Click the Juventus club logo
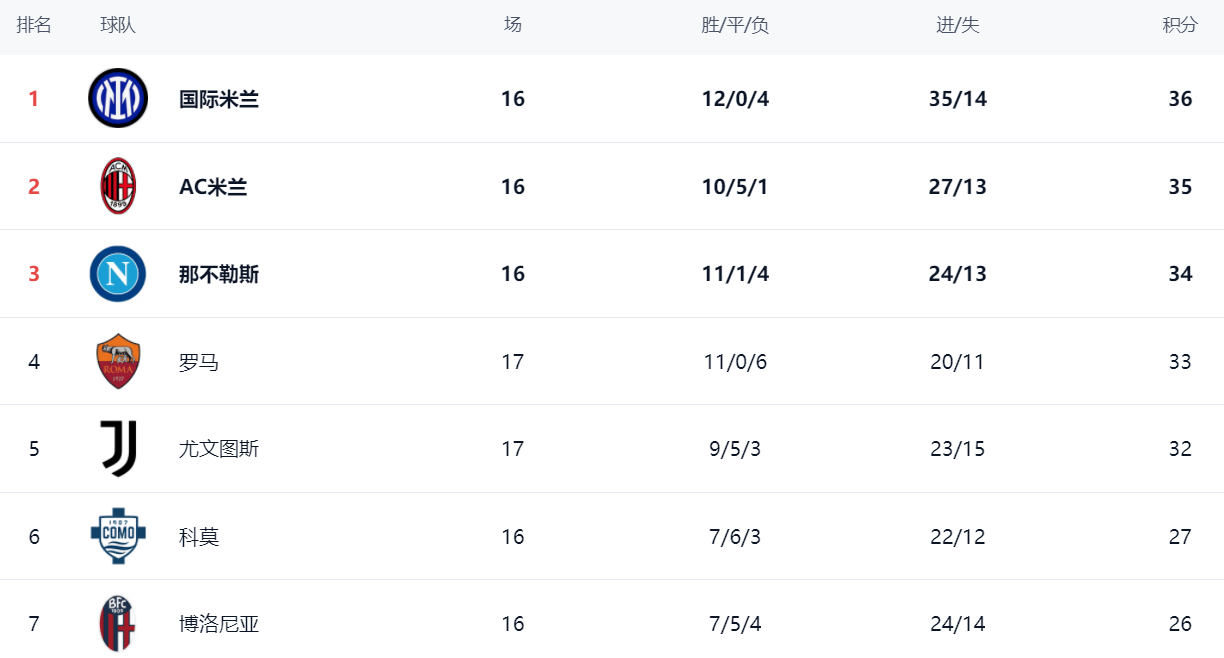 point(118,448)
